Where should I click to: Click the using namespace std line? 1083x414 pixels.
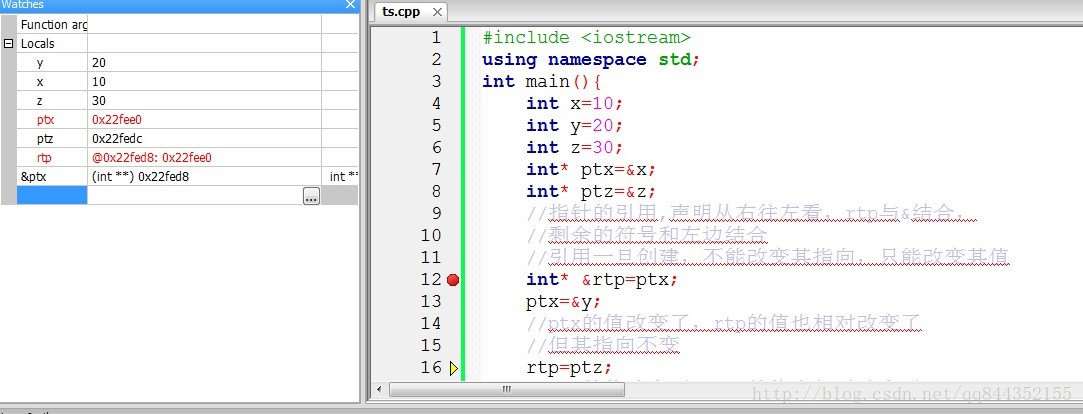coord(591,59)
